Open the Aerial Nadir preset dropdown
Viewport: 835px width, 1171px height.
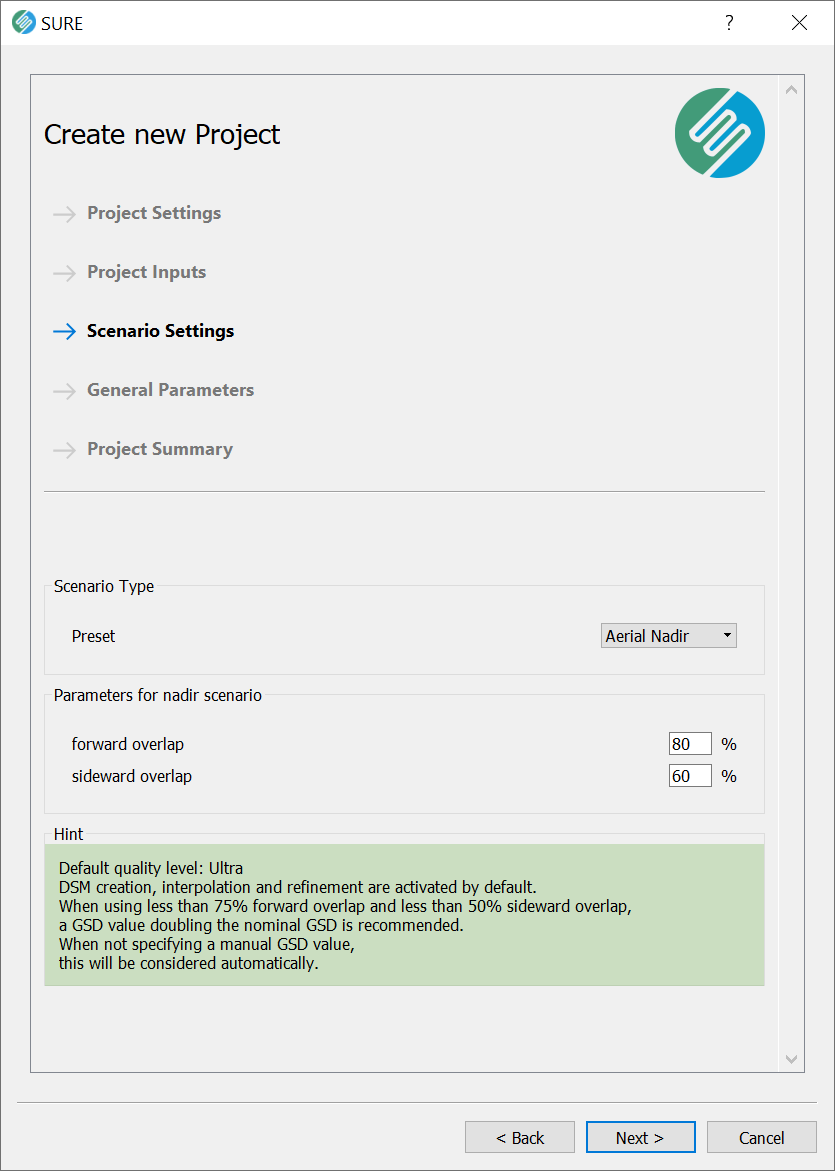click(x=668, y=636)
